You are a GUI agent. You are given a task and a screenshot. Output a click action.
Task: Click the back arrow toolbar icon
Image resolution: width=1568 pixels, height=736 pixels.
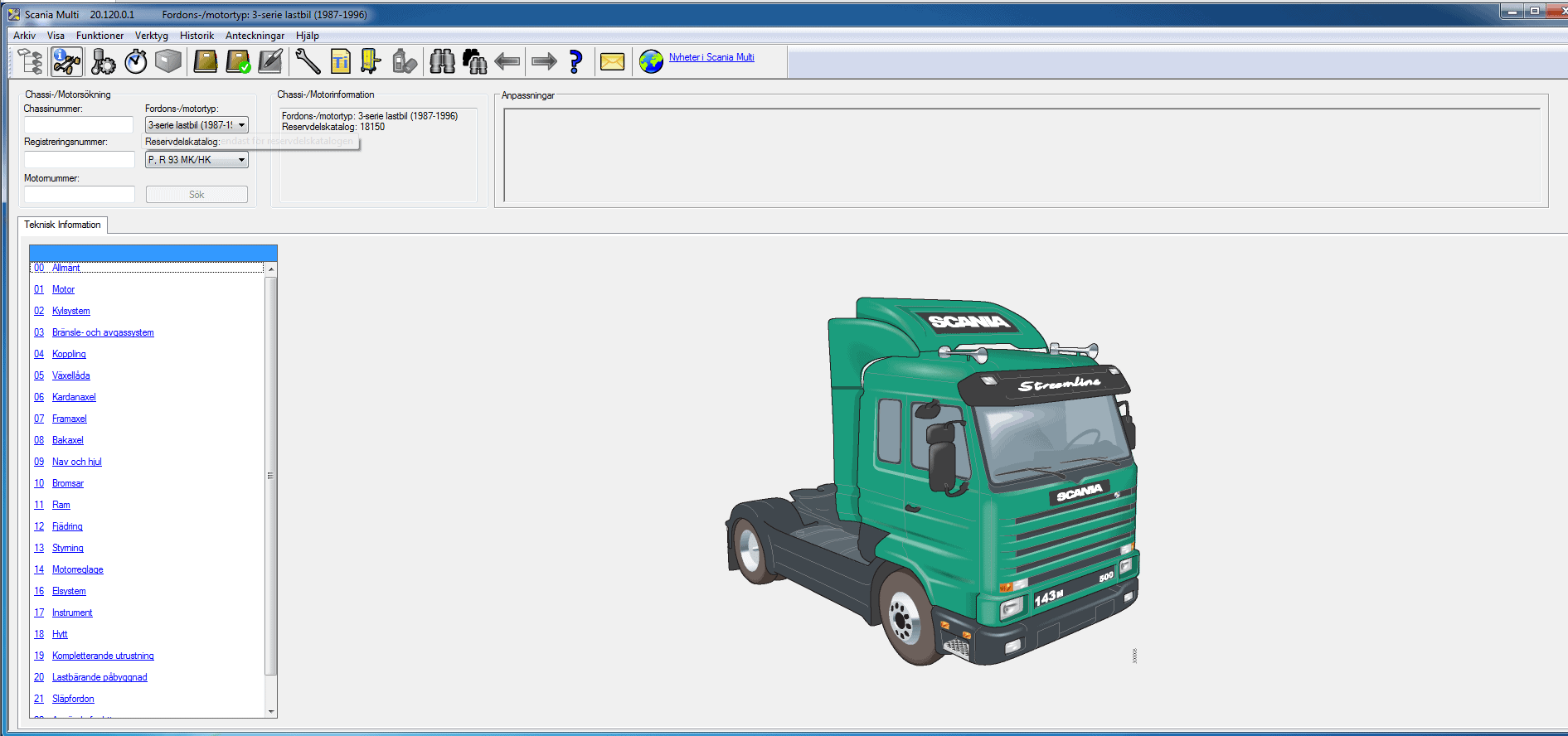[507, 61]
